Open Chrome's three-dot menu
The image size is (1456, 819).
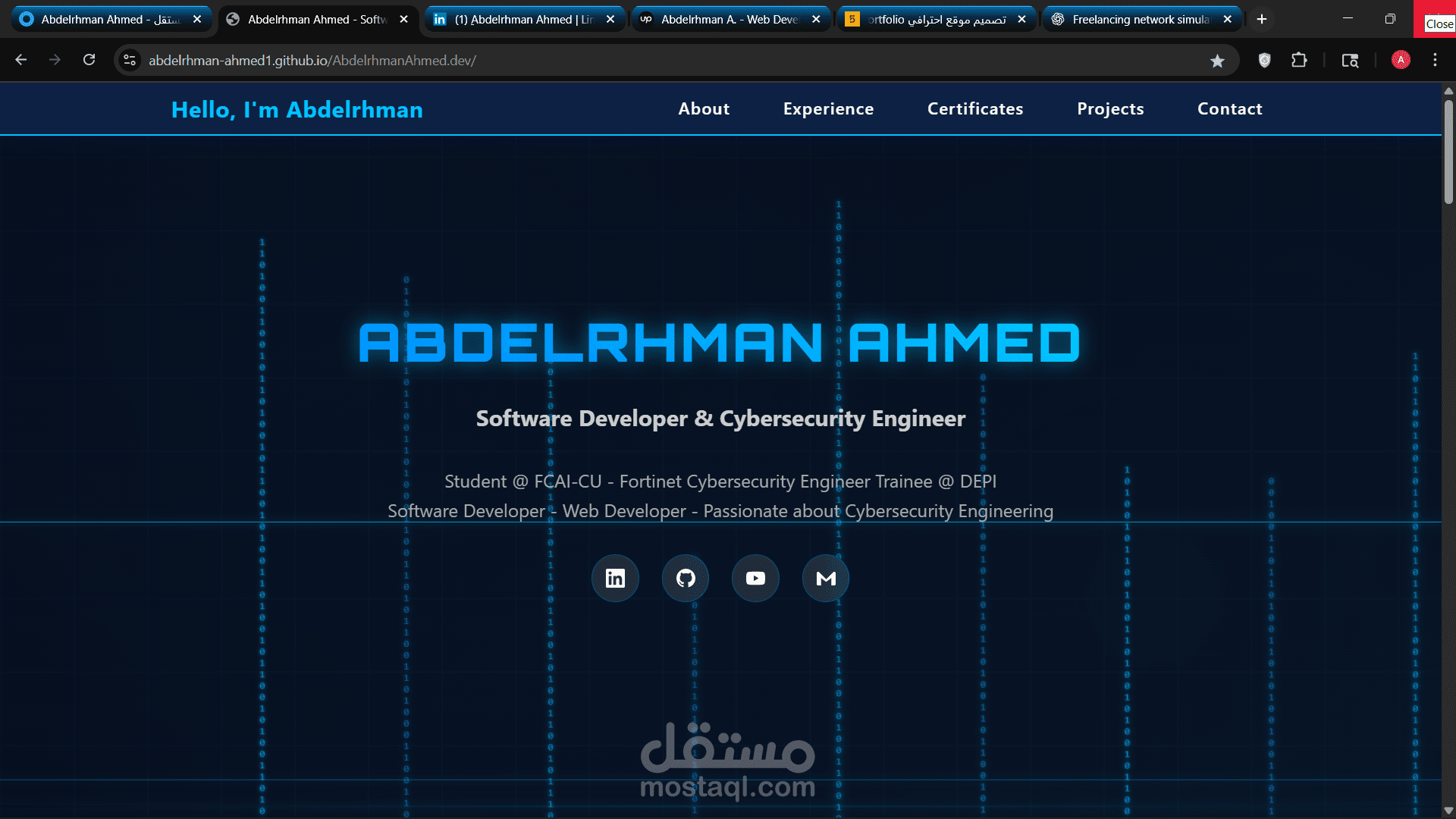(x=1436, y=60)
